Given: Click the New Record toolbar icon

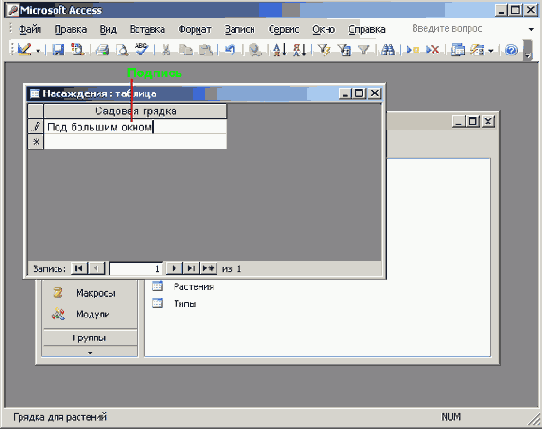Looking at the screenshot, I should (413, 50).
